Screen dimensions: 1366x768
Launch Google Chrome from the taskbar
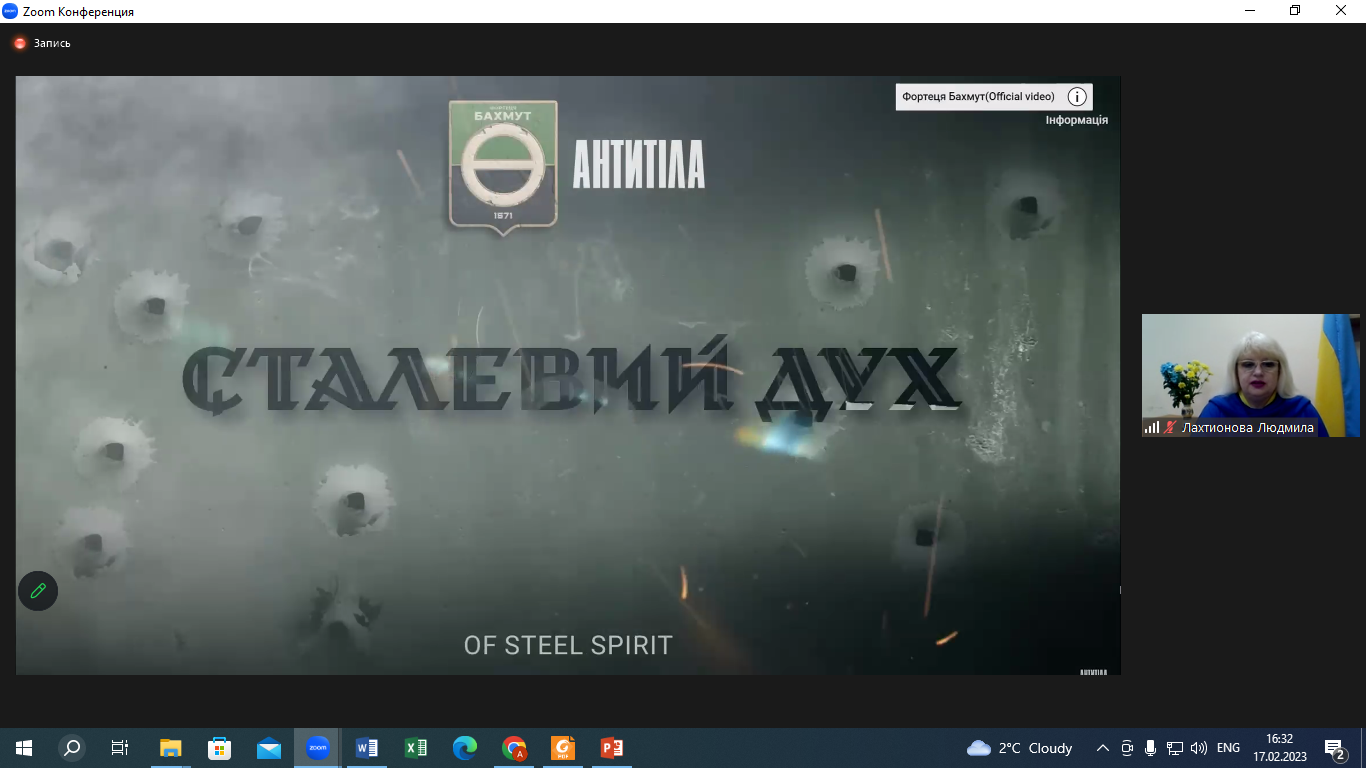pyautogui.click(x=514, y=748)
